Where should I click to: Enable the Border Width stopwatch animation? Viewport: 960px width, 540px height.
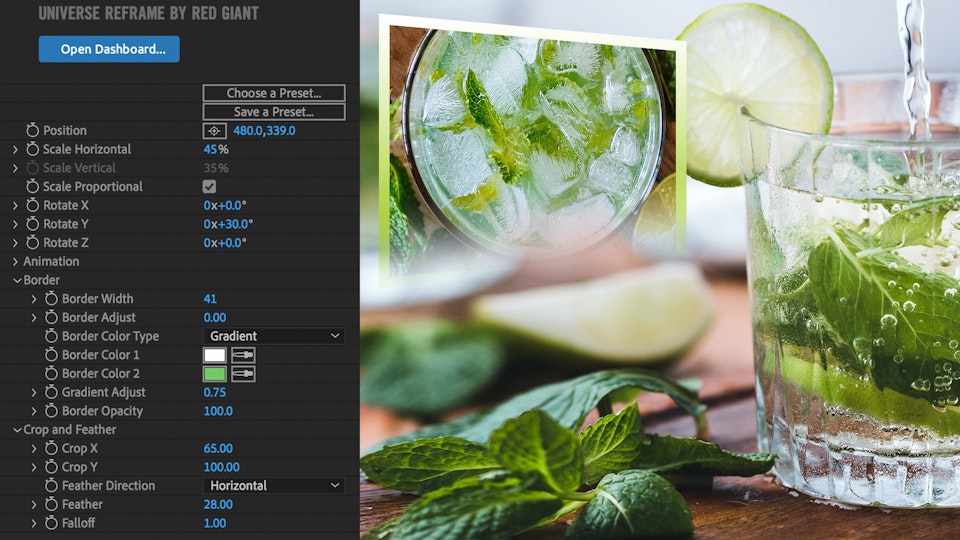52,299
